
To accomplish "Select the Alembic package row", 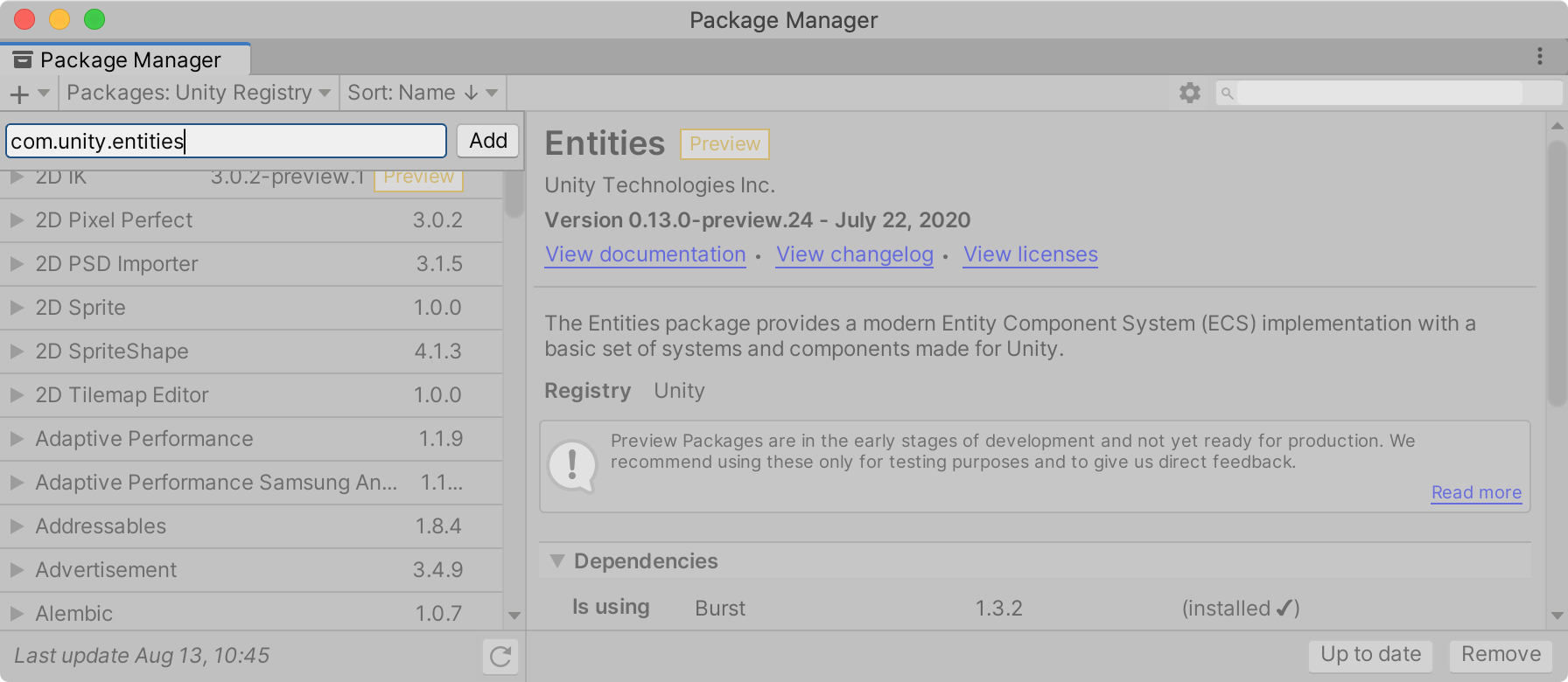I will click(x=251, y=614).
